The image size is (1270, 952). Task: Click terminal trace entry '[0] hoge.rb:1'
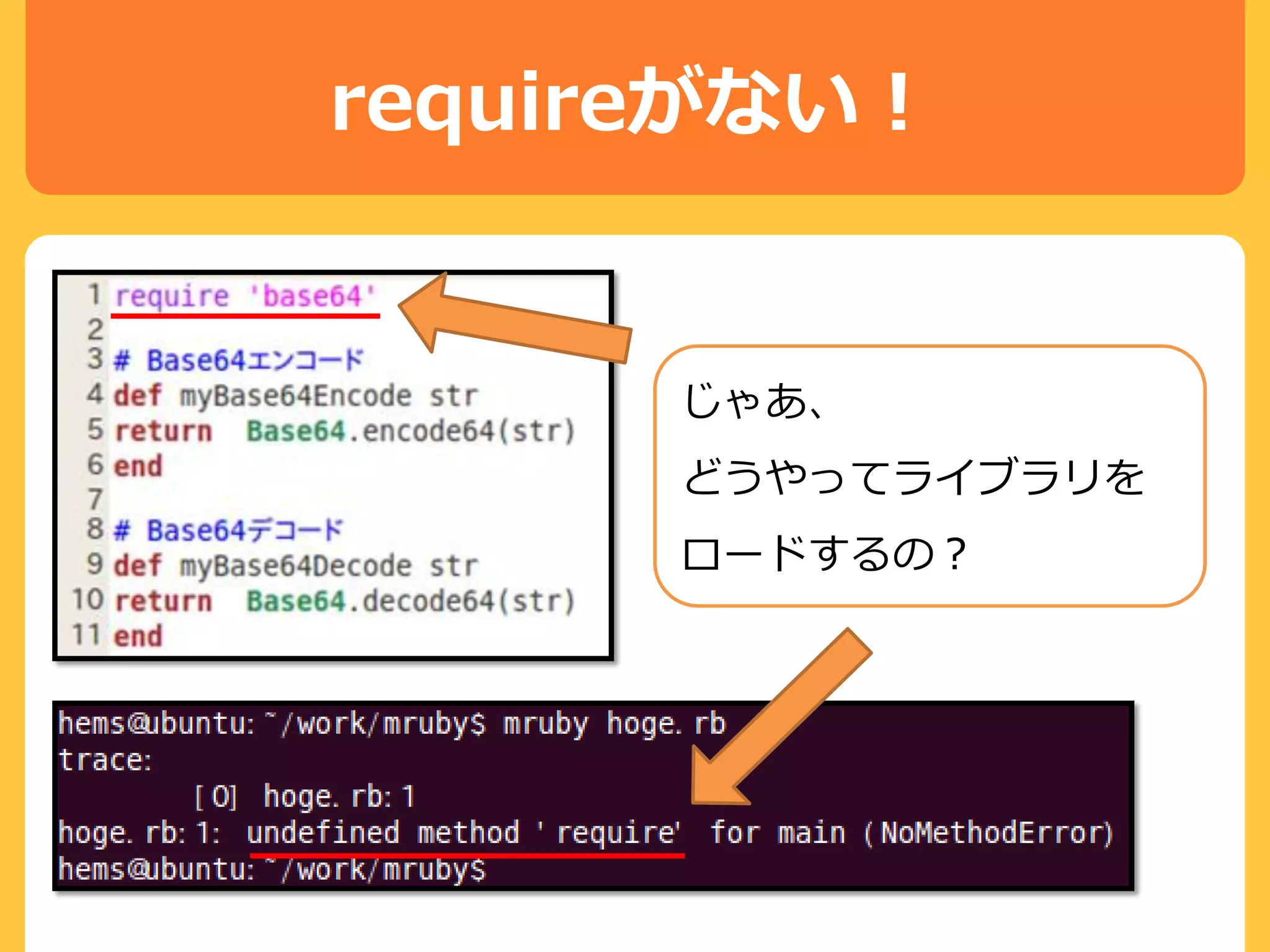pos(304,796)
